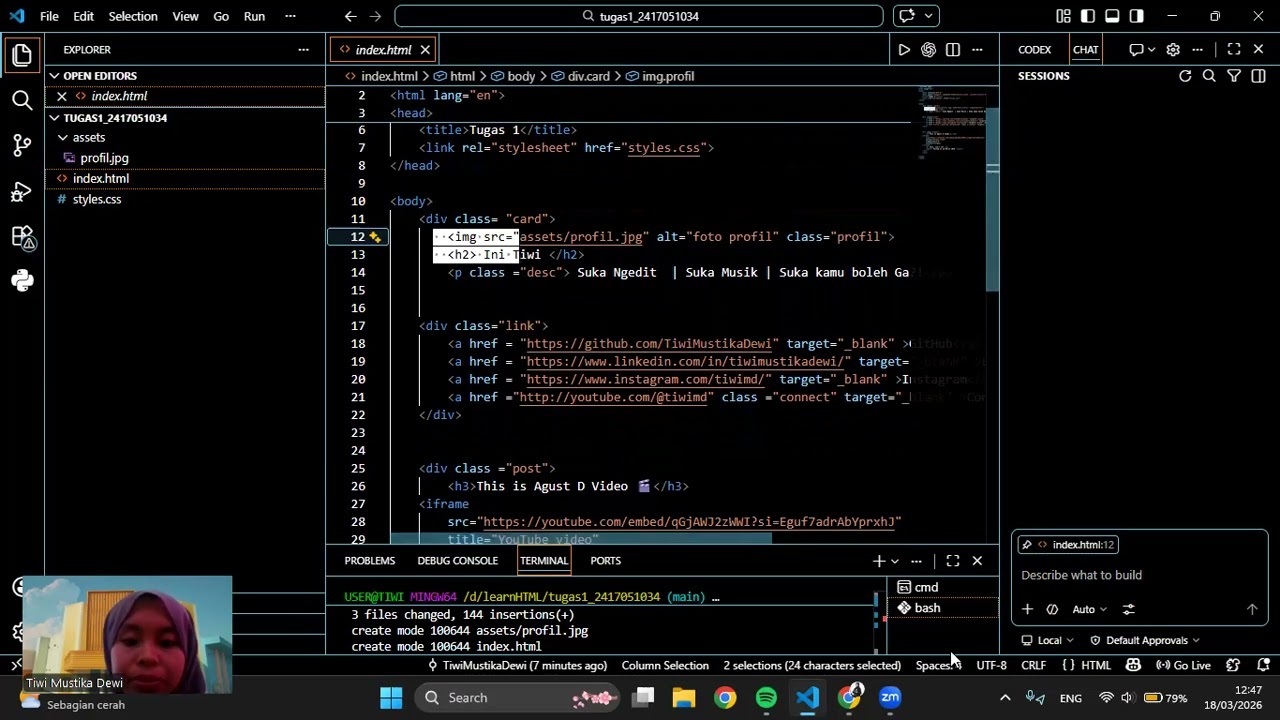Open the Source Control view
Viewport: 1280px width, 720px height.
(x=22, y=145)
